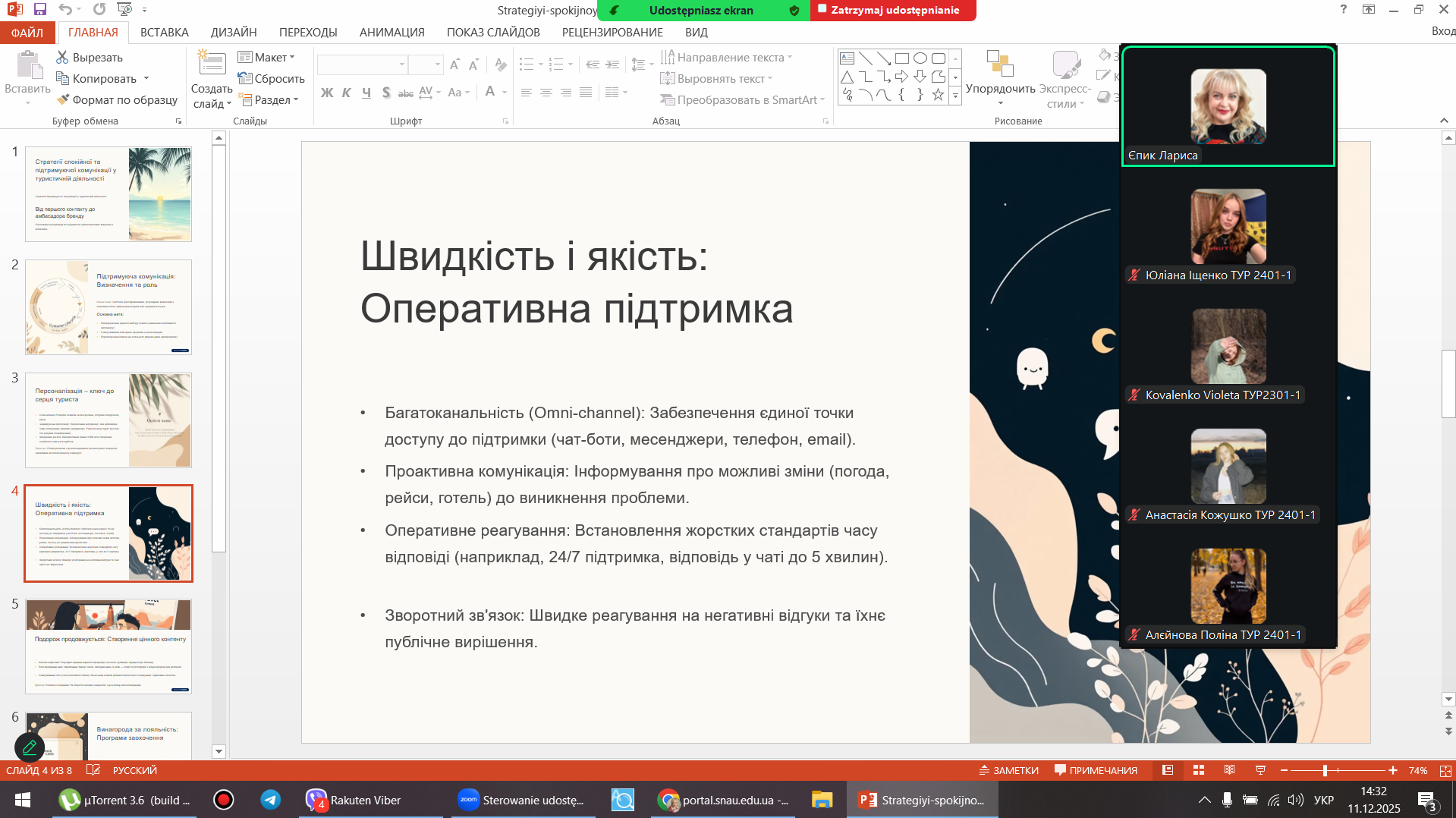Click the Create Slide (Создать слайд) icon

(212, 64)
